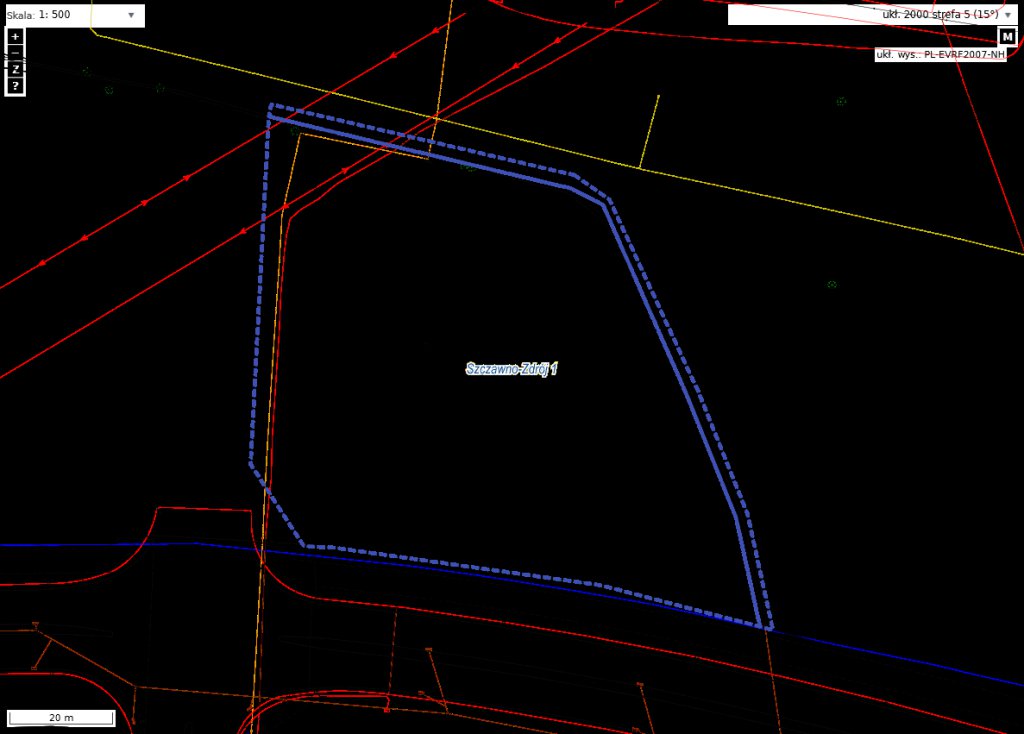
Task: Click the dashed boundary corner touching the blue line
Action: (768, 629)
